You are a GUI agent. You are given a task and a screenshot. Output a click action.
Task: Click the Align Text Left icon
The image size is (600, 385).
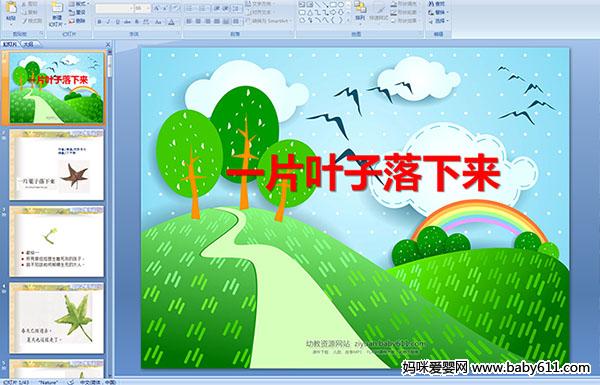click(x=189, y=21)
